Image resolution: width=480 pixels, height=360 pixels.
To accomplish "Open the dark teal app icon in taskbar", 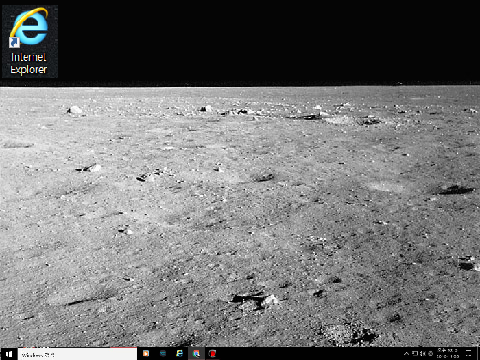I will point(163,353).
